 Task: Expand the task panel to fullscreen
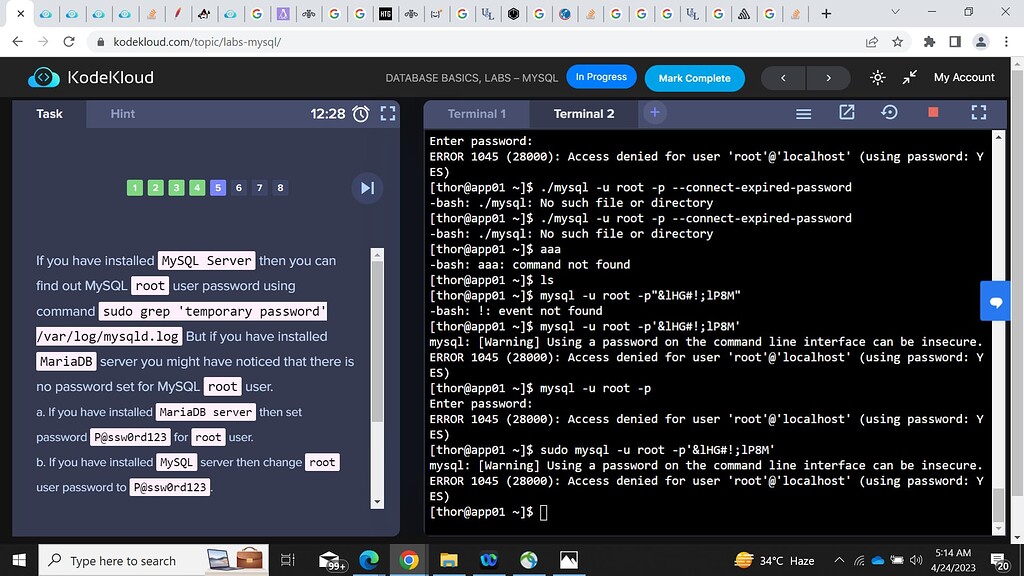coord(388,114)
